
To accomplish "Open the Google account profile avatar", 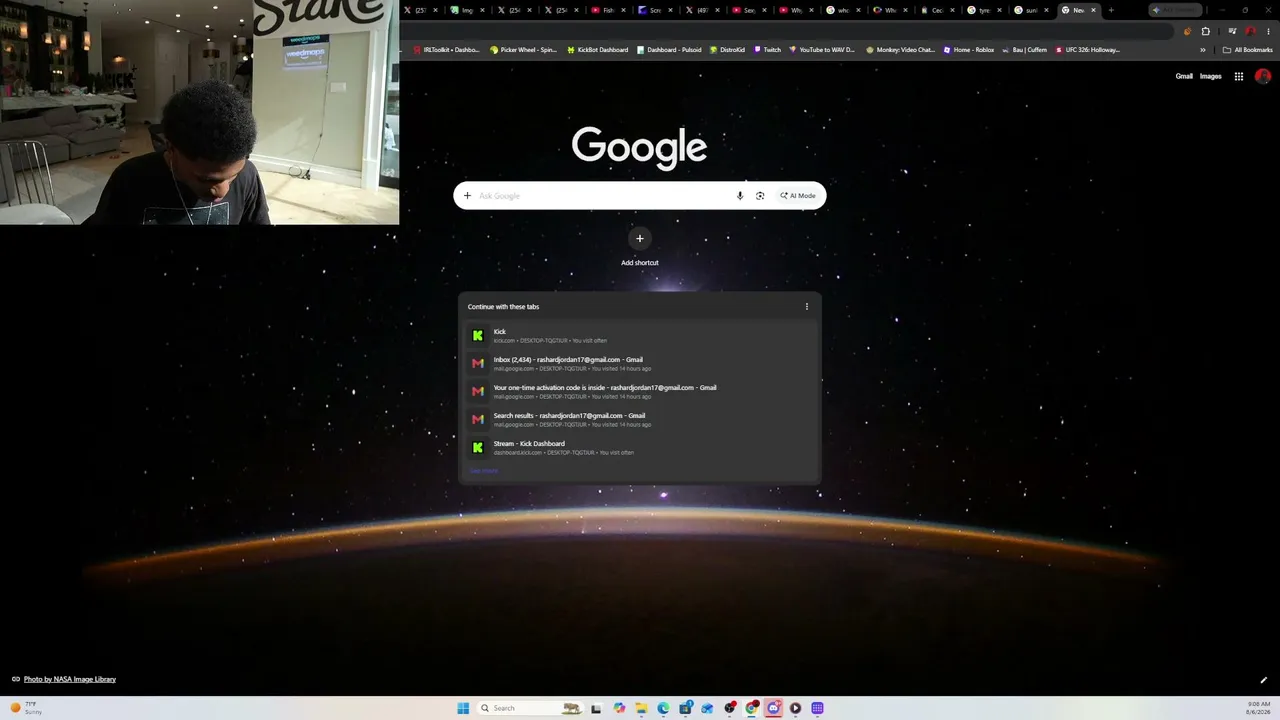I will (1263, 76).
